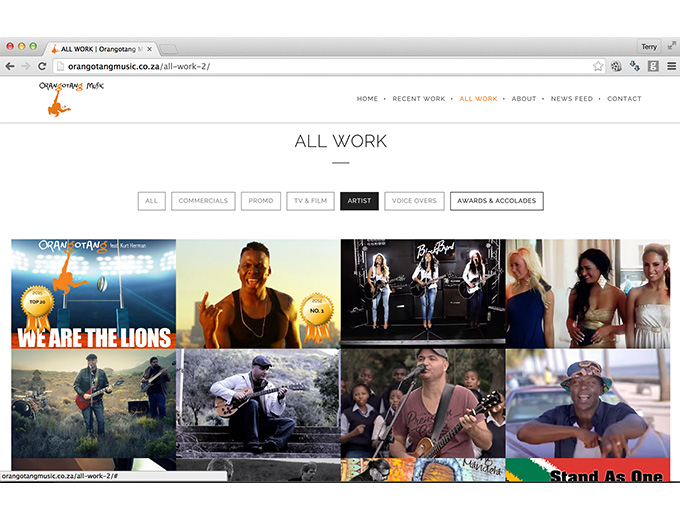Open the Stand As One thumbnail
This screenshot has height=510, width=680.
(588, 470)
